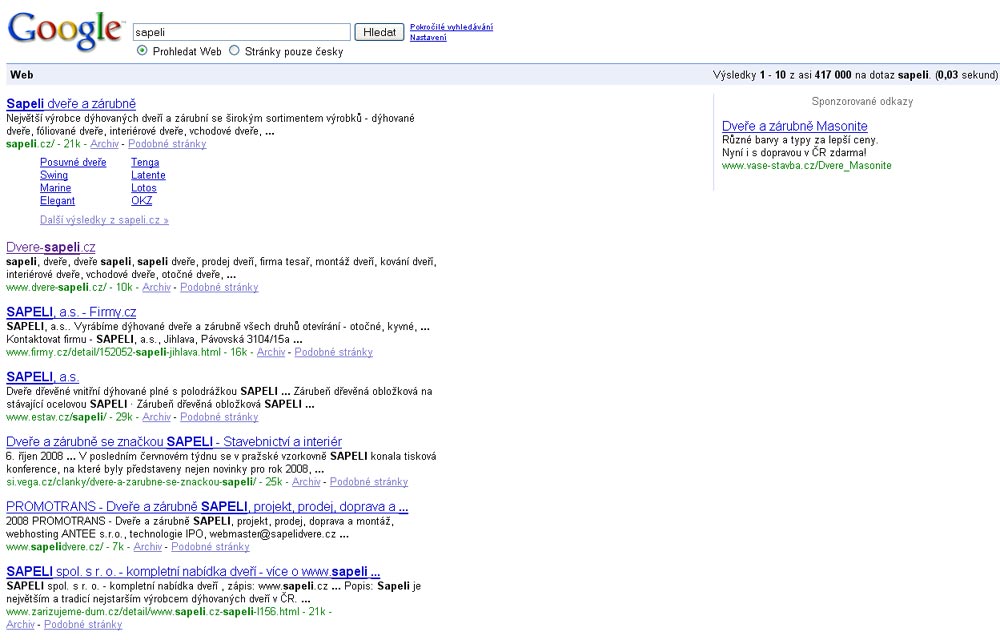Open Podobné stránky for firmy.cz result
Viewport: 1000px width, 640px height.
click(x=334, y=352)
